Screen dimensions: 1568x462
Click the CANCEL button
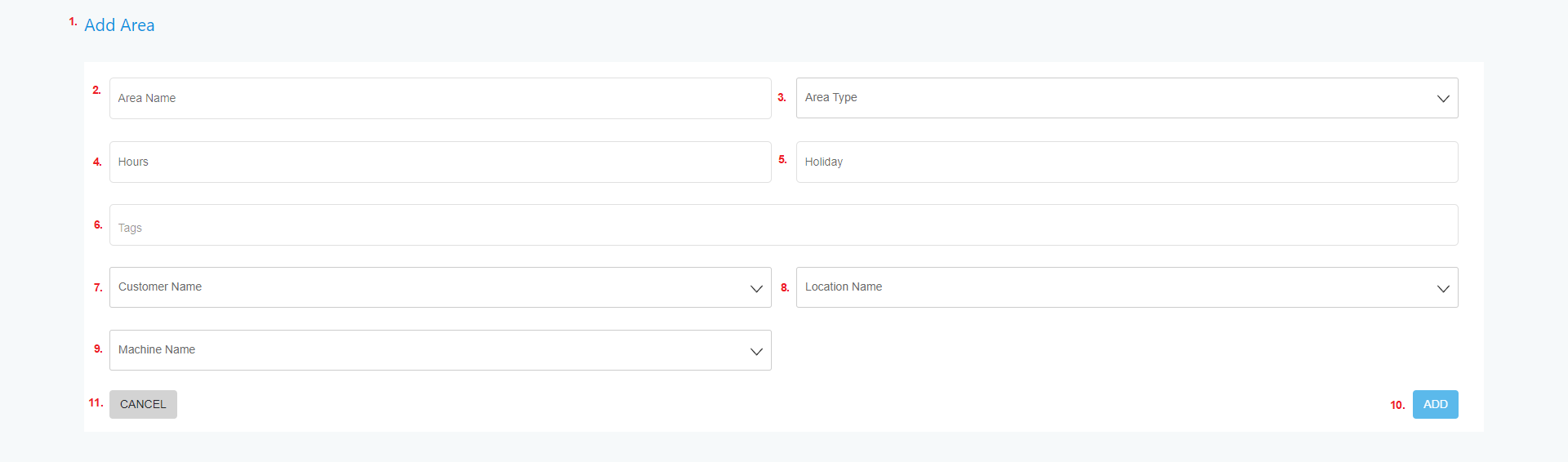point(143,404)
